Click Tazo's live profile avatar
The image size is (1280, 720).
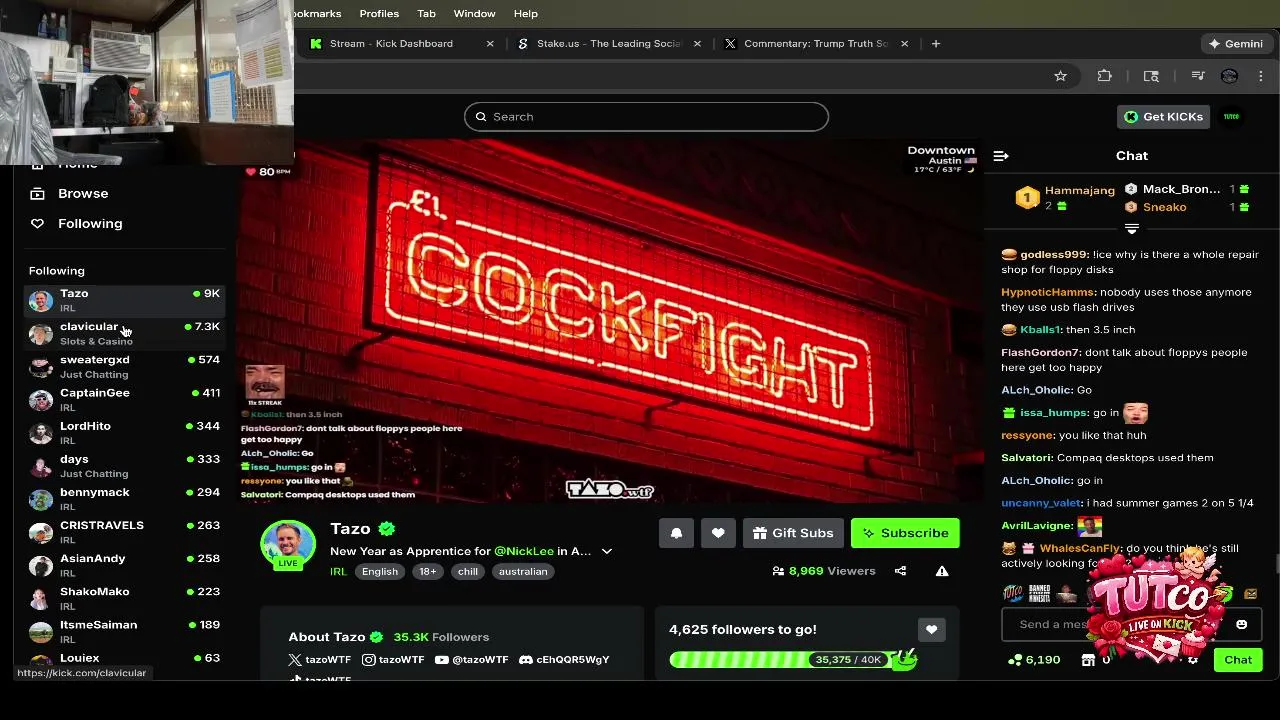(x=288, y=545)
